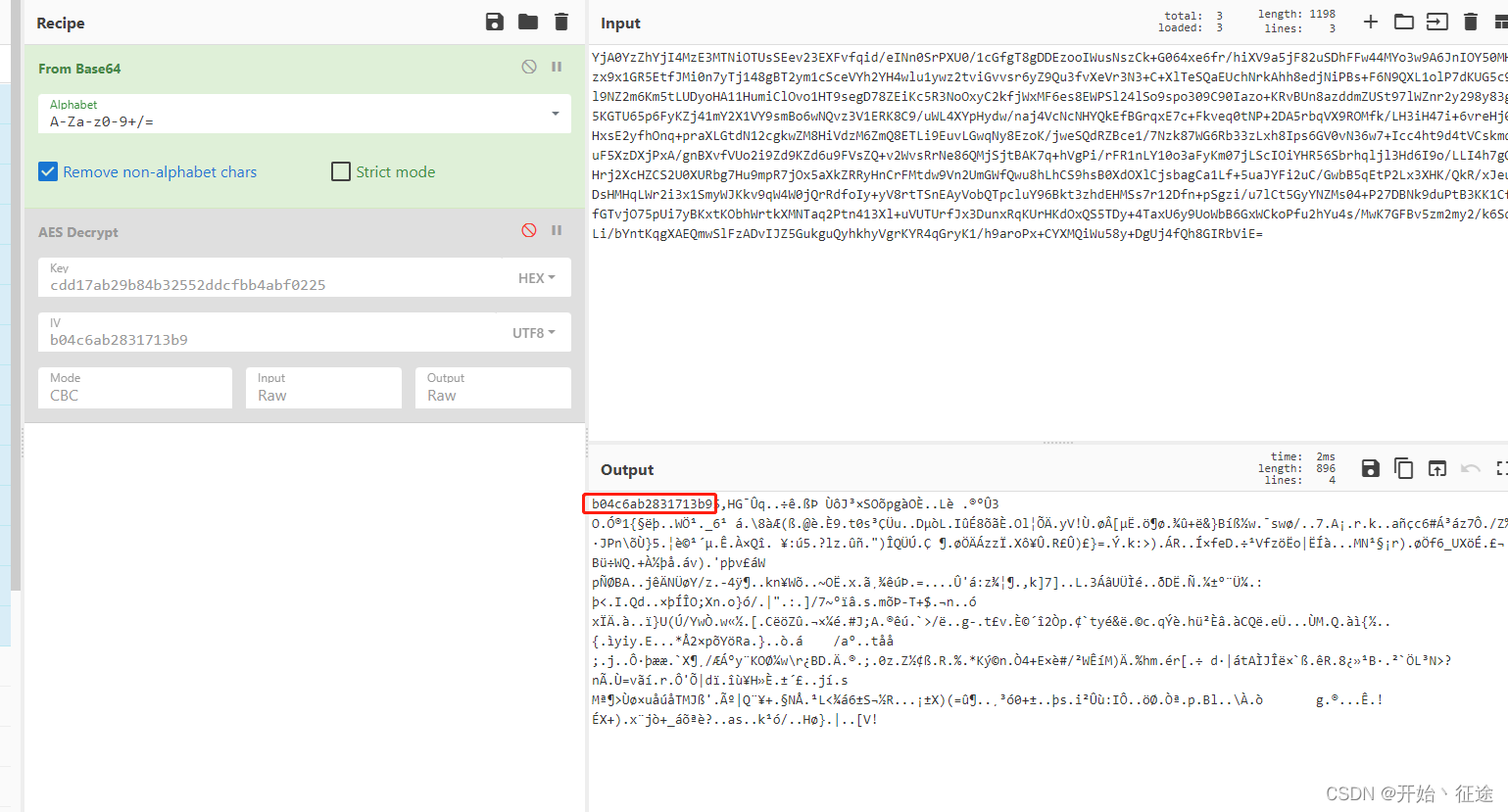Undo output replacement arrow
1508x812 pixels.
[1470, 468]
